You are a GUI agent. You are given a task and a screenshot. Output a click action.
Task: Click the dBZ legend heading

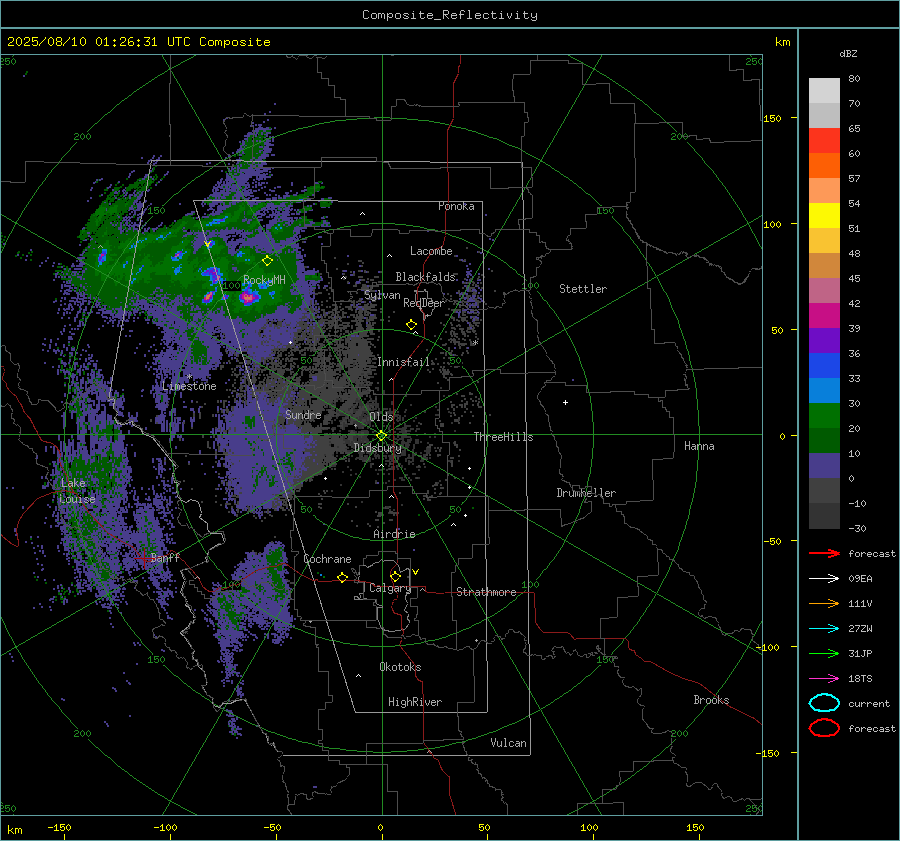(x=848, y=53)
